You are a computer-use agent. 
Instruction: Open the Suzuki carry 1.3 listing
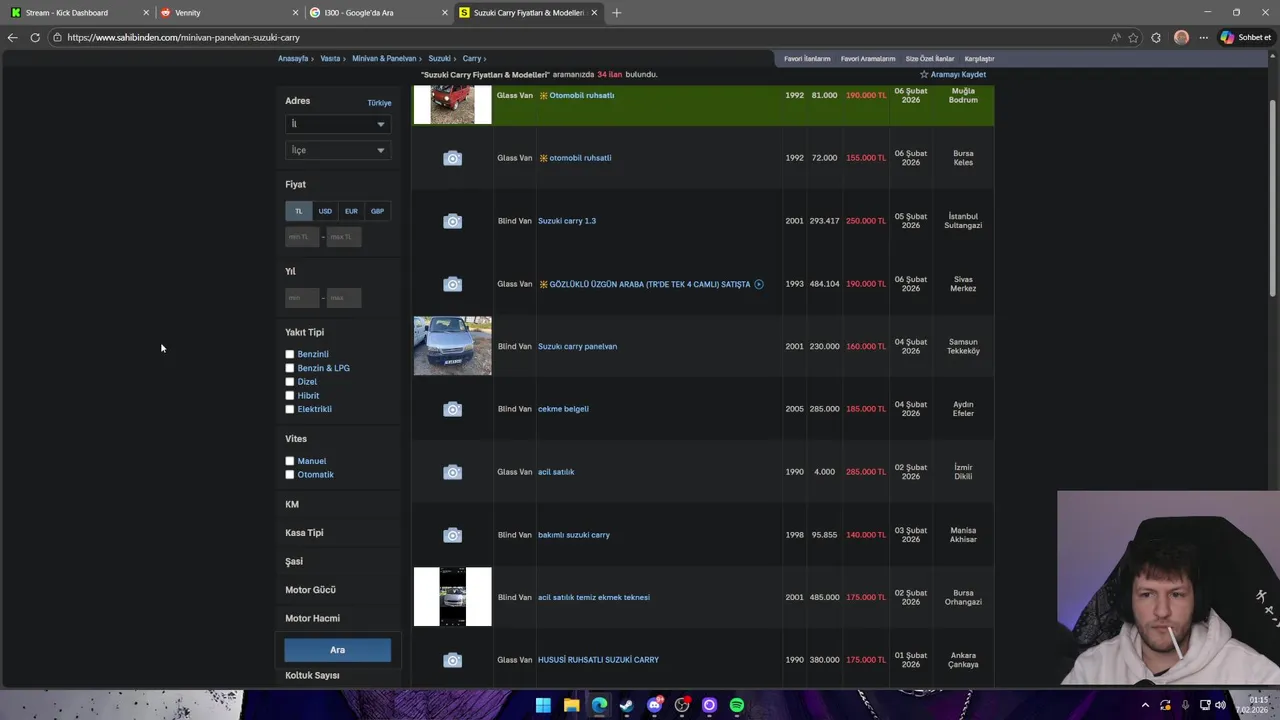567,221
